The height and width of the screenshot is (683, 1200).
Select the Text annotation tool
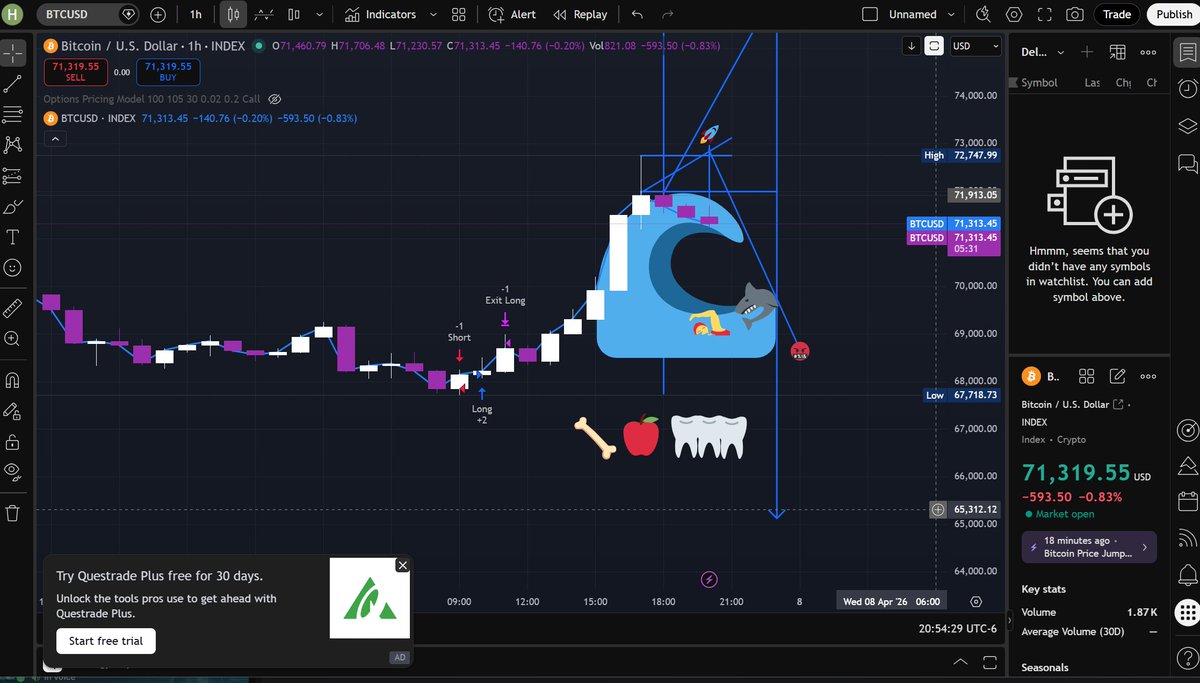pos(13,238)
